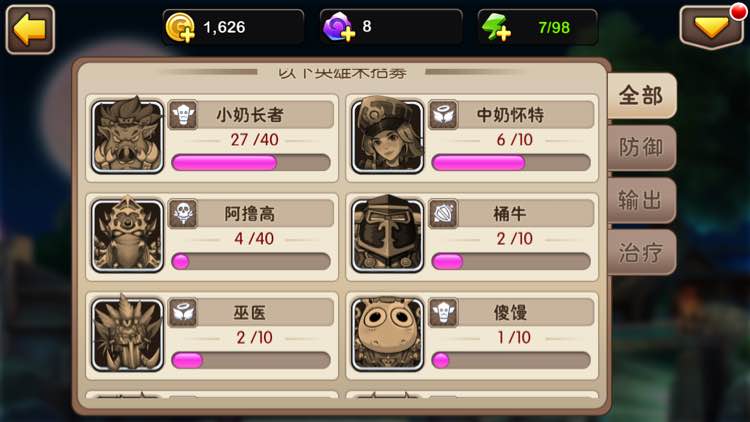
Task: Expand the top-right dropdown arrow menu
Action: 711,28
